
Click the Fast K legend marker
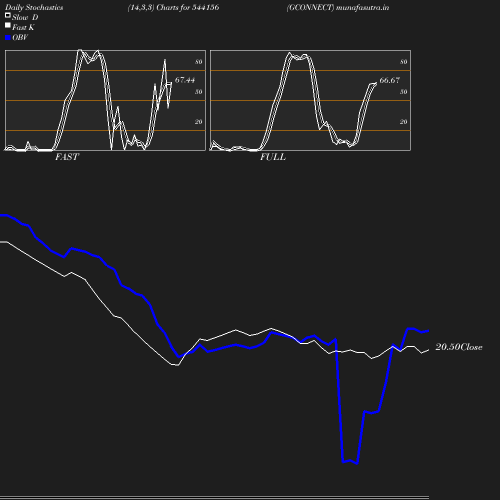pos(8,25)
